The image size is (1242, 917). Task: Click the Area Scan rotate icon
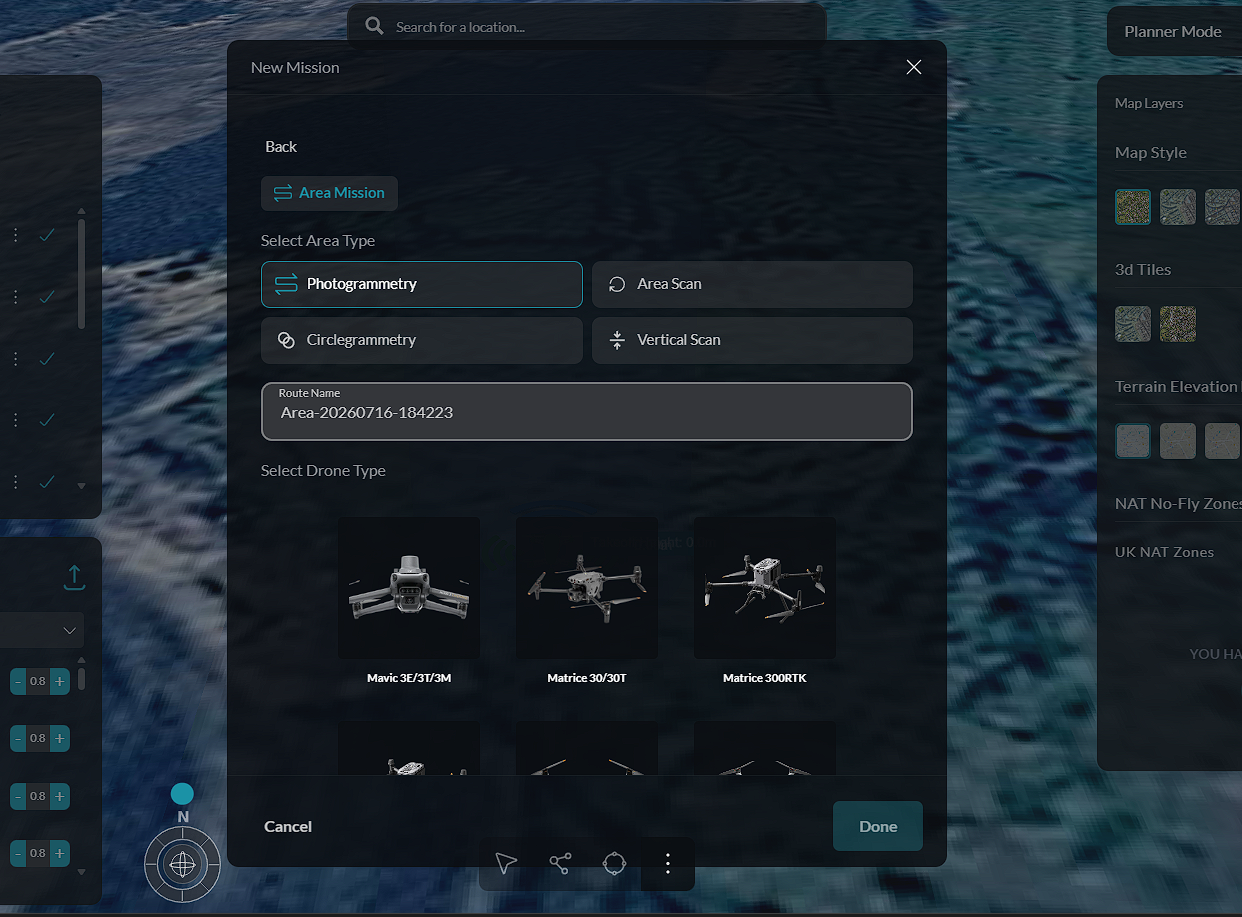click(617, 284)
